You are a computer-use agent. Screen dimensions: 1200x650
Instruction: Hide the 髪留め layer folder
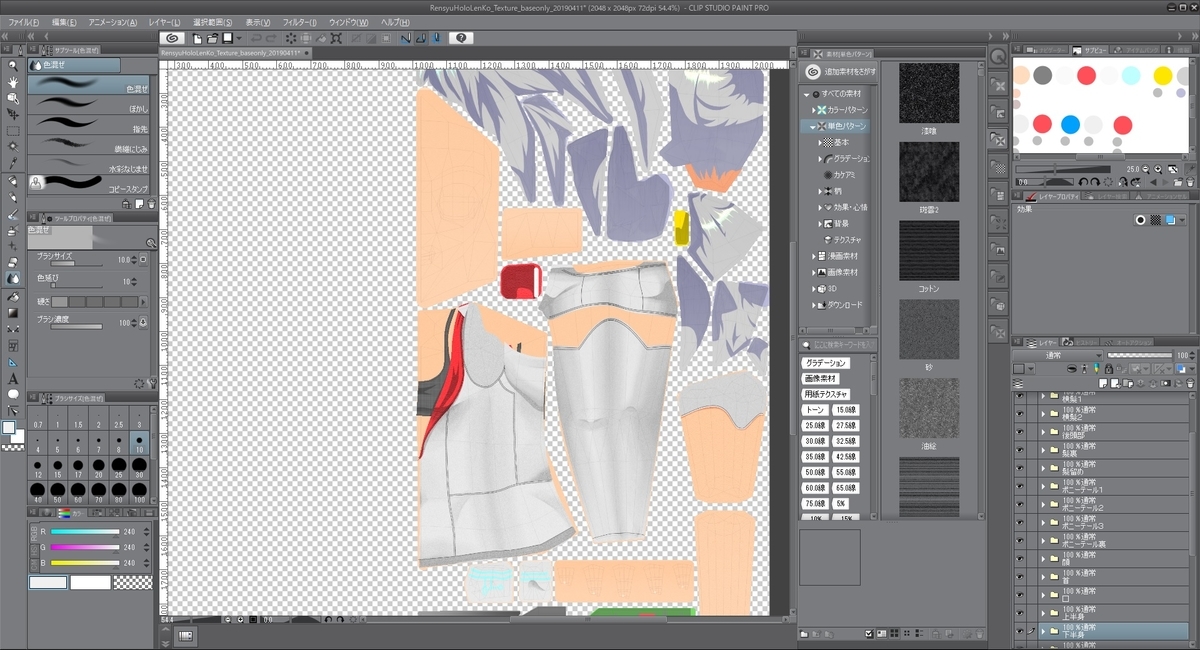click(1019, 468)
